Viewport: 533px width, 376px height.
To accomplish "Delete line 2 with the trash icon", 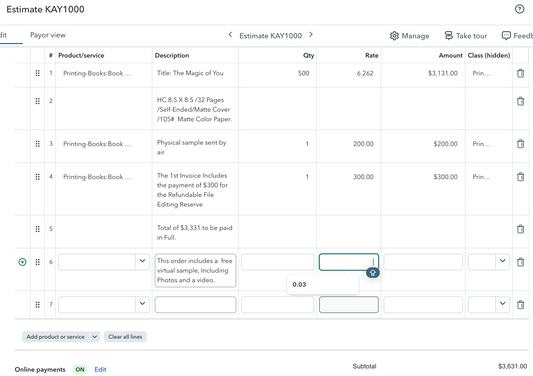I will (520, 101).
